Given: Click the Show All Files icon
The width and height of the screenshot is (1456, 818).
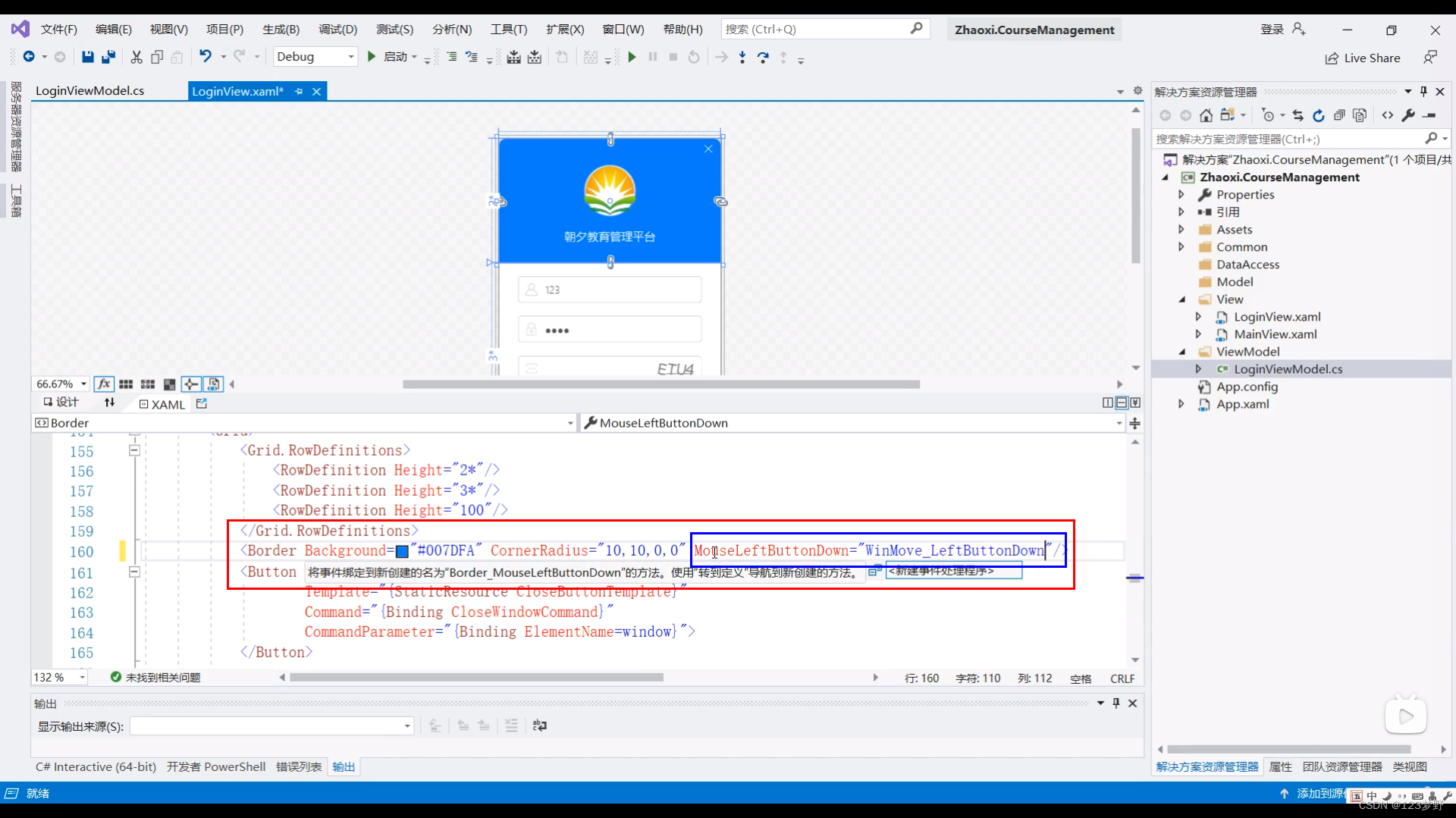Looking at the screenshot, I should (x=1360, y=115).
